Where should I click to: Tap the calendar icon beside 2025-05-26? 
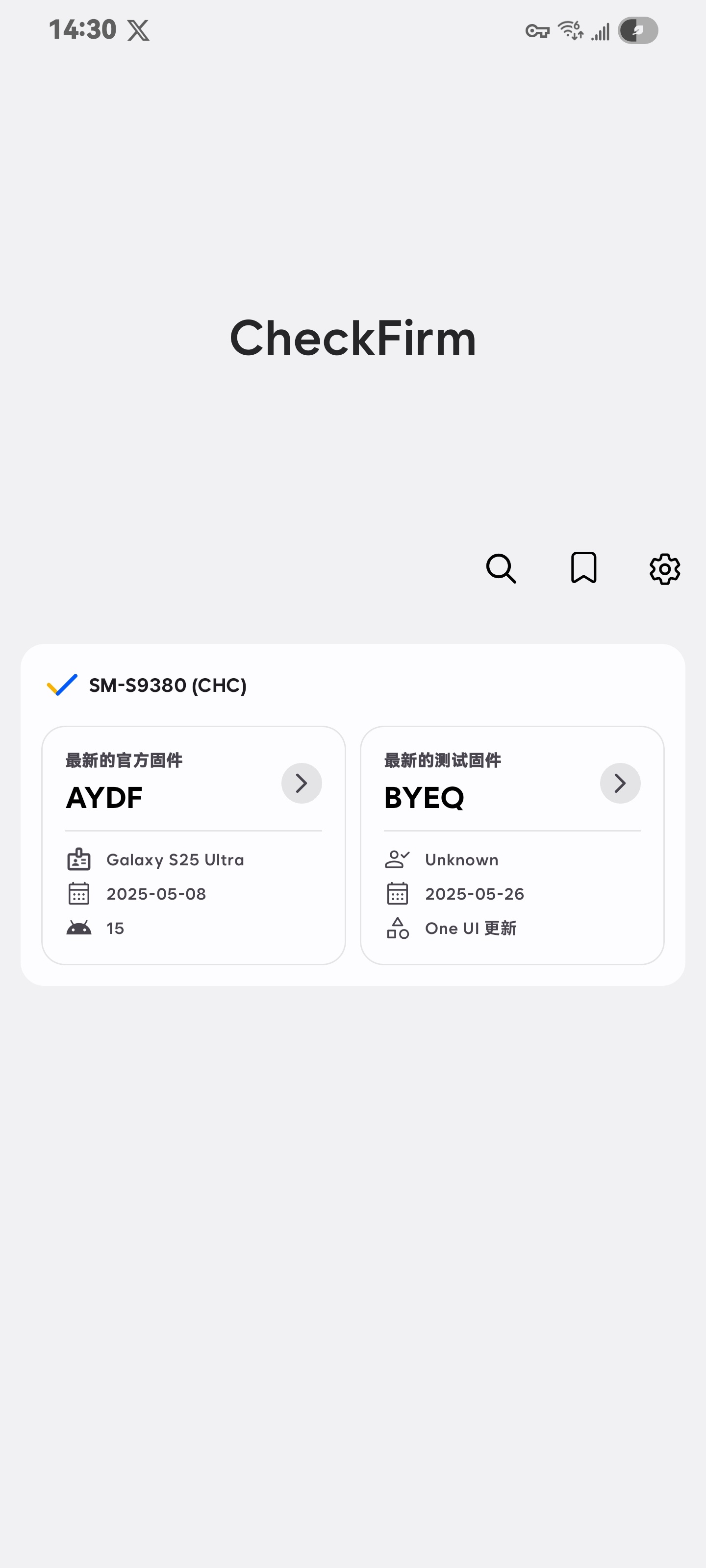(x=397, y=894)
